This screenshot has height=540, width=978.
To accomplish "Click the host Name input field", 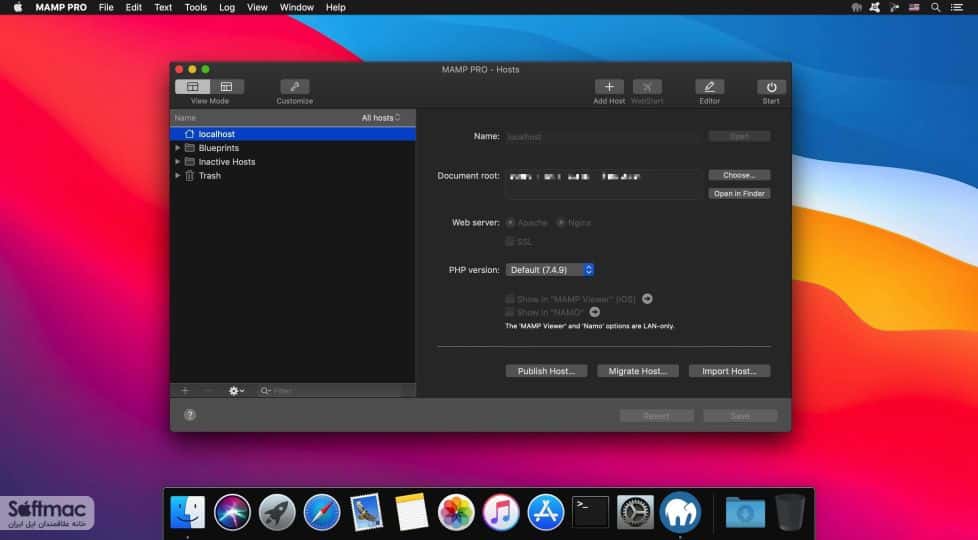I will coord(603,136).
